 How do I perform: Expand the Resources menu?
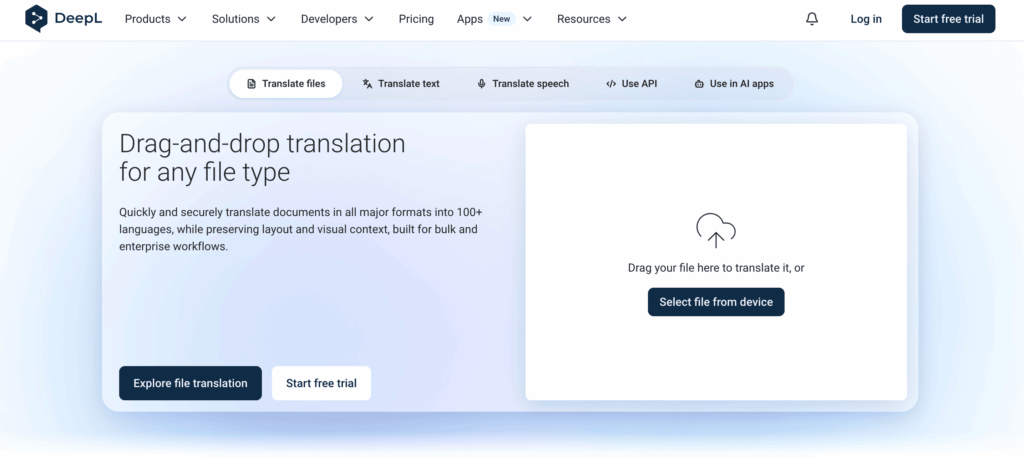592,19
